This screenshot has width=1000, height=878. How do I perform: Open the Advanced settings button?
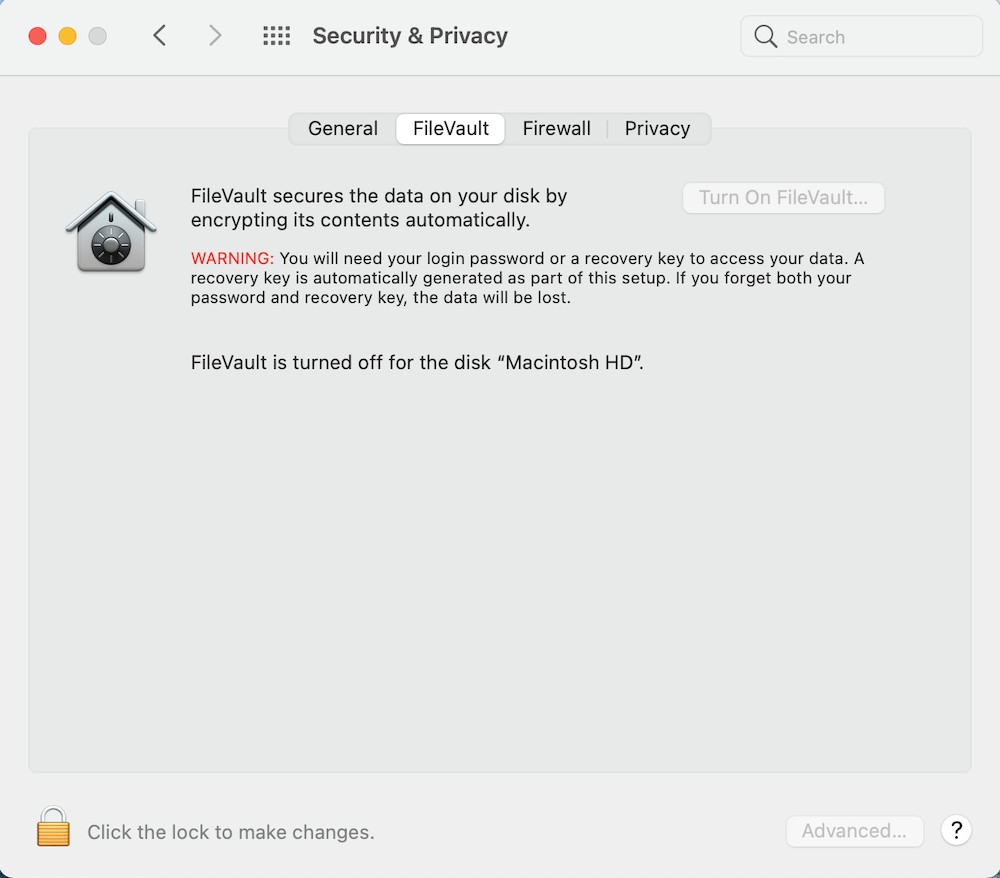854,831
